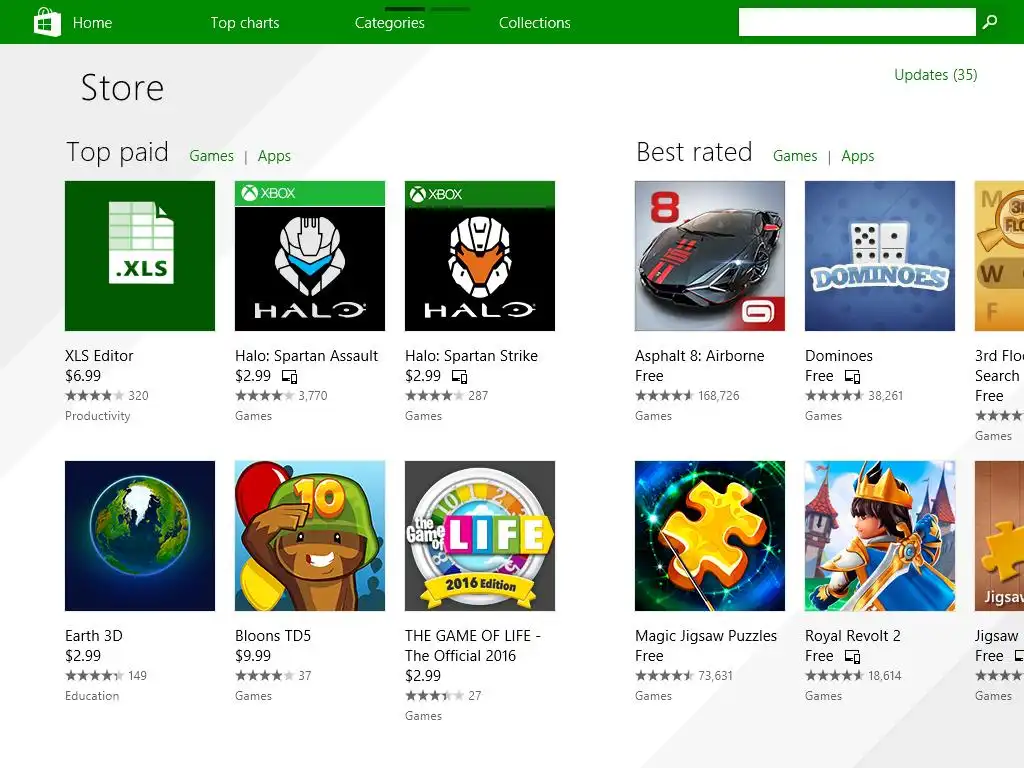Open the Top paid section heading
The image size is (1024, 768).
[118, 152]
